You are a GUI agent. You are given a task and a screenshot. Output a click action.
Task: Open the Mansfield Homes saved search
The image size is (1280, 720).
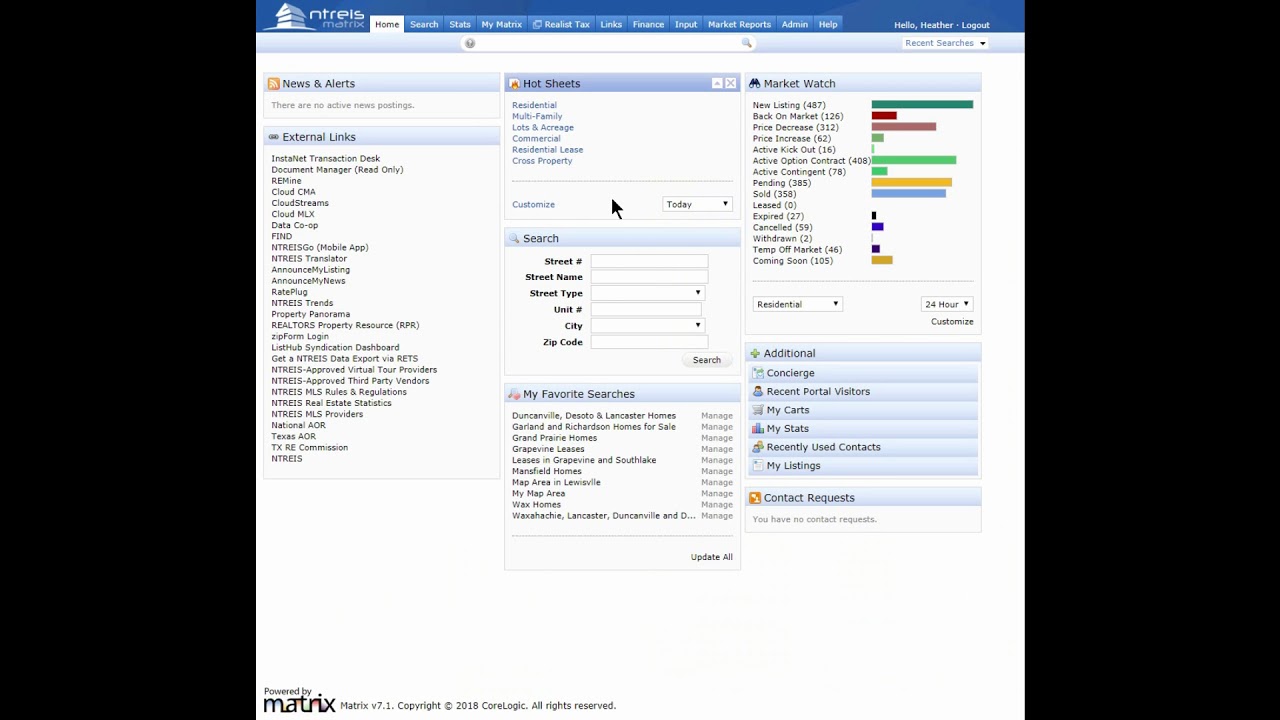547,471
